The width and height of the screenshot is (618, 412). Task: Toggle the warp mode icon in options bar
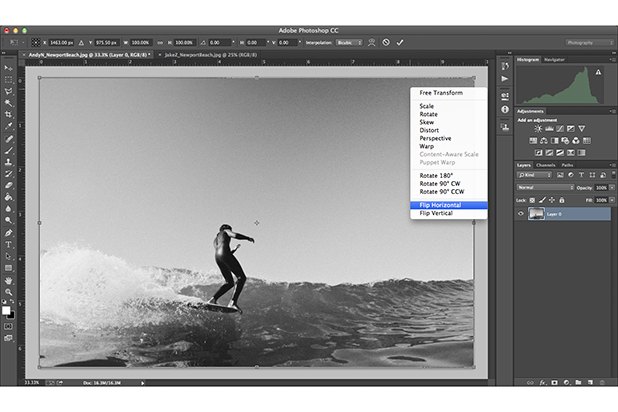tap(371, 42)
